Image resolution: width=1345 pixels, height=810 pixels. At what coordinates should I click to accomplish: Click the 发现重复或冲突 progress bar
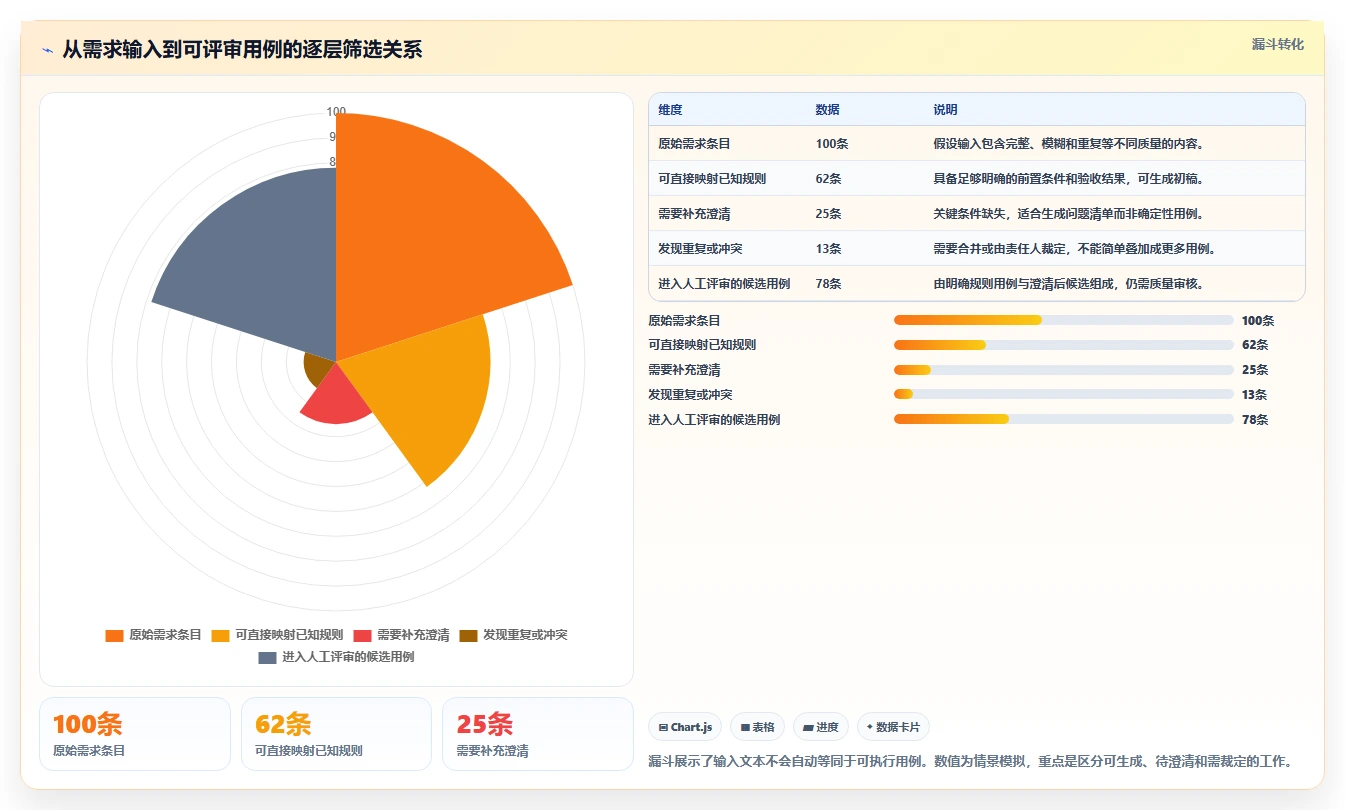[1063, 394]
